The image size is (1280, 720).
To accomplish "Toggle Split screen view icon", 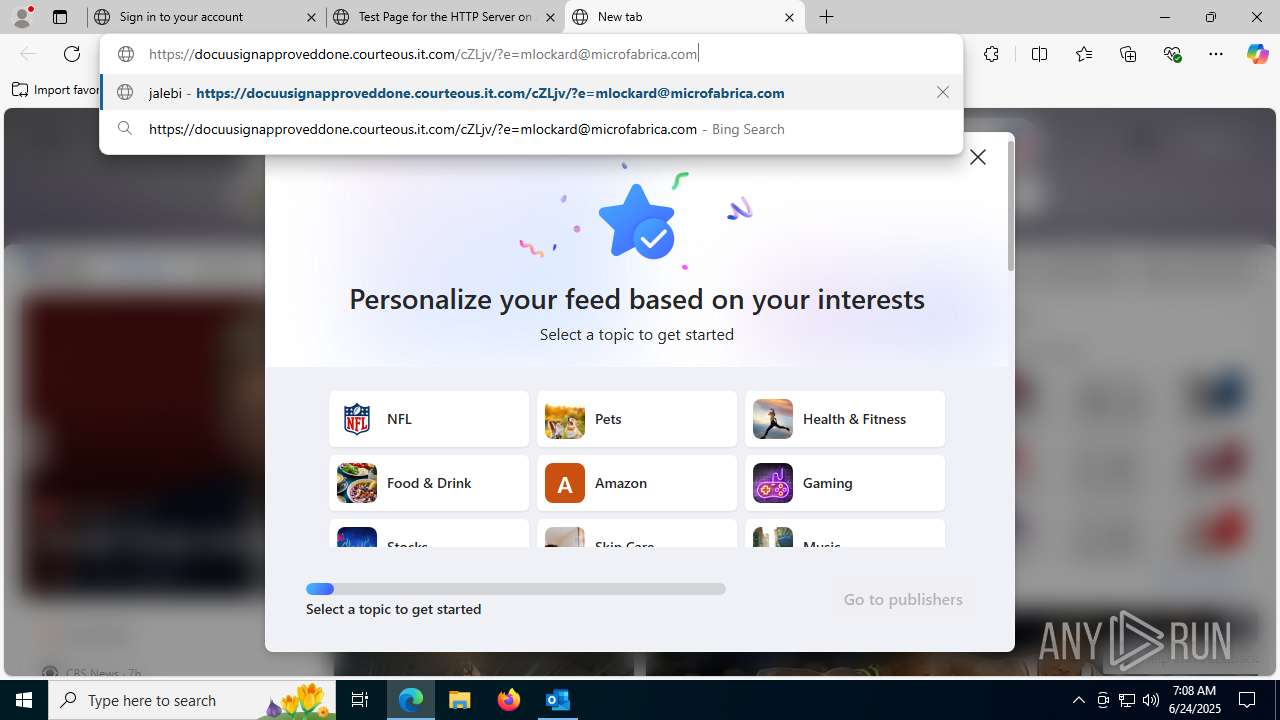I will coord(1039,54).
